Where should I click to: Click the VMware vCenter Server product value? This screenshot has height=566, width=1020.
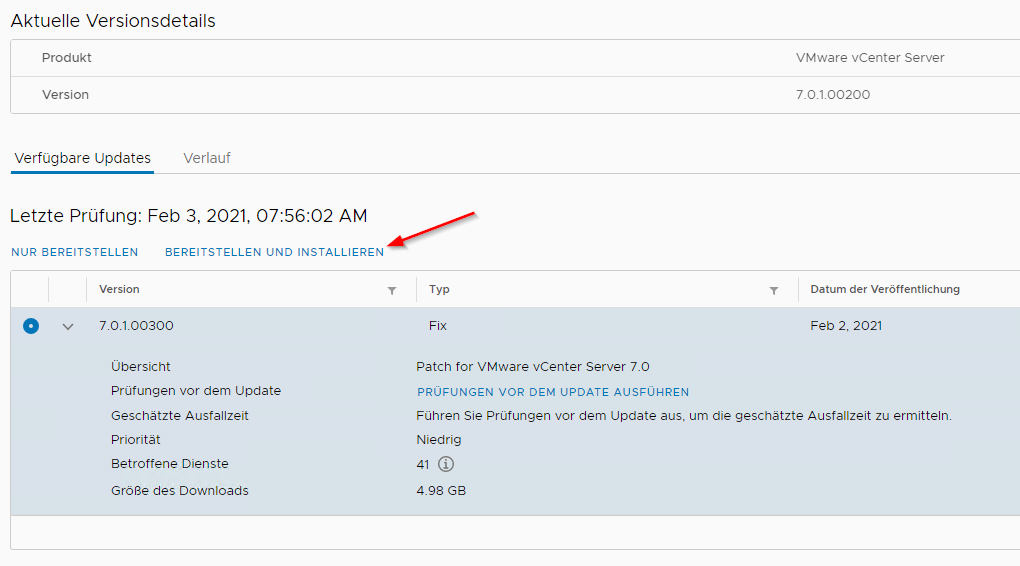click(870, 58)
